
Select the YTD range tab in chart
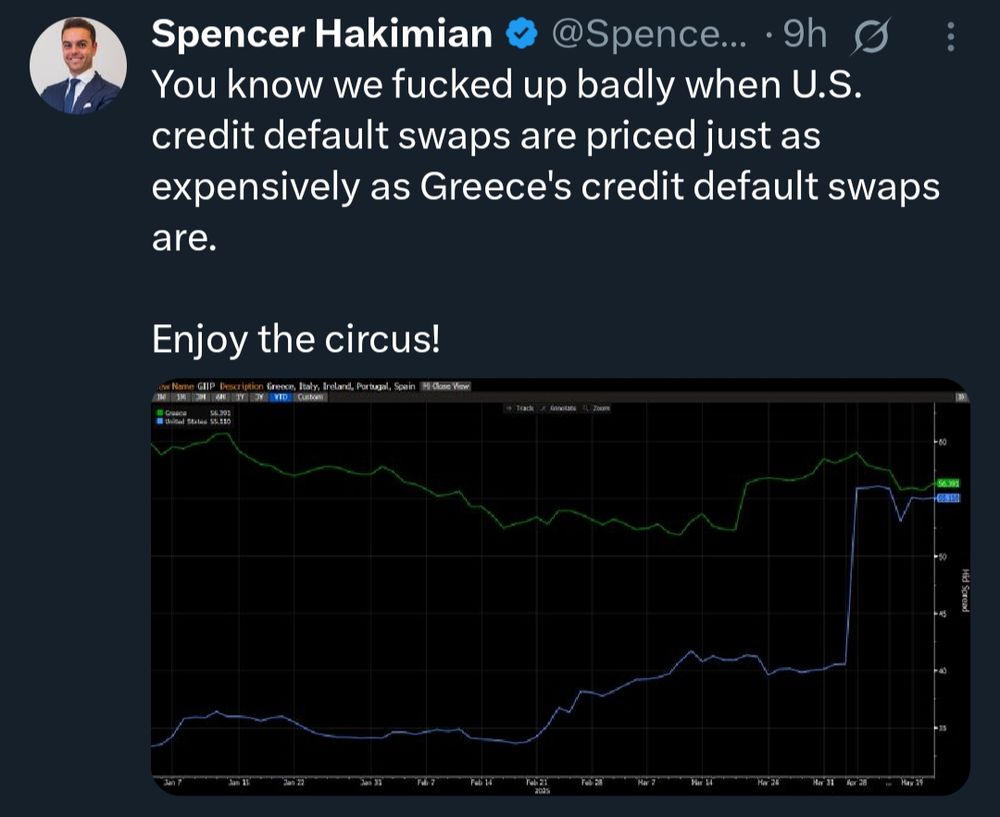tap(279, 397)
